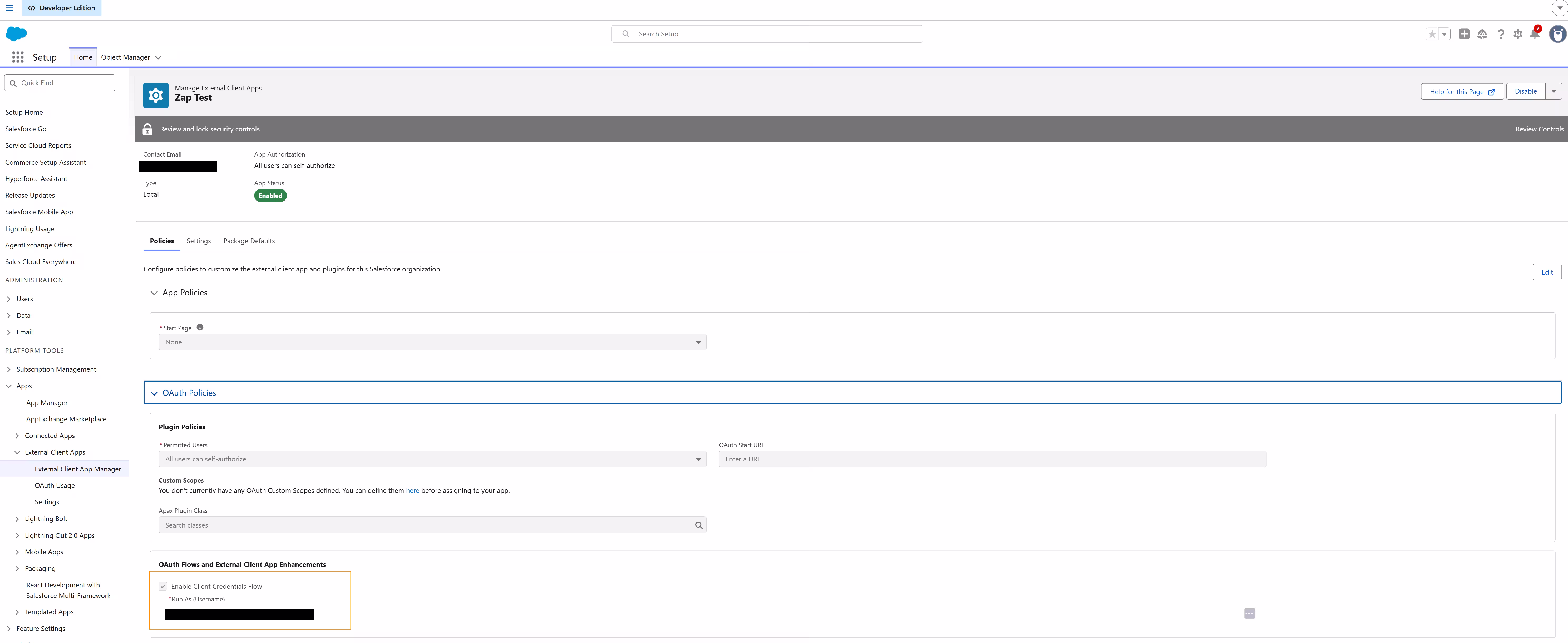Image resolution: width=1568 pixels, height=643 pixels.
Task: Toggle Enable Client Credentials Flow checkbox
Action: 163,586
